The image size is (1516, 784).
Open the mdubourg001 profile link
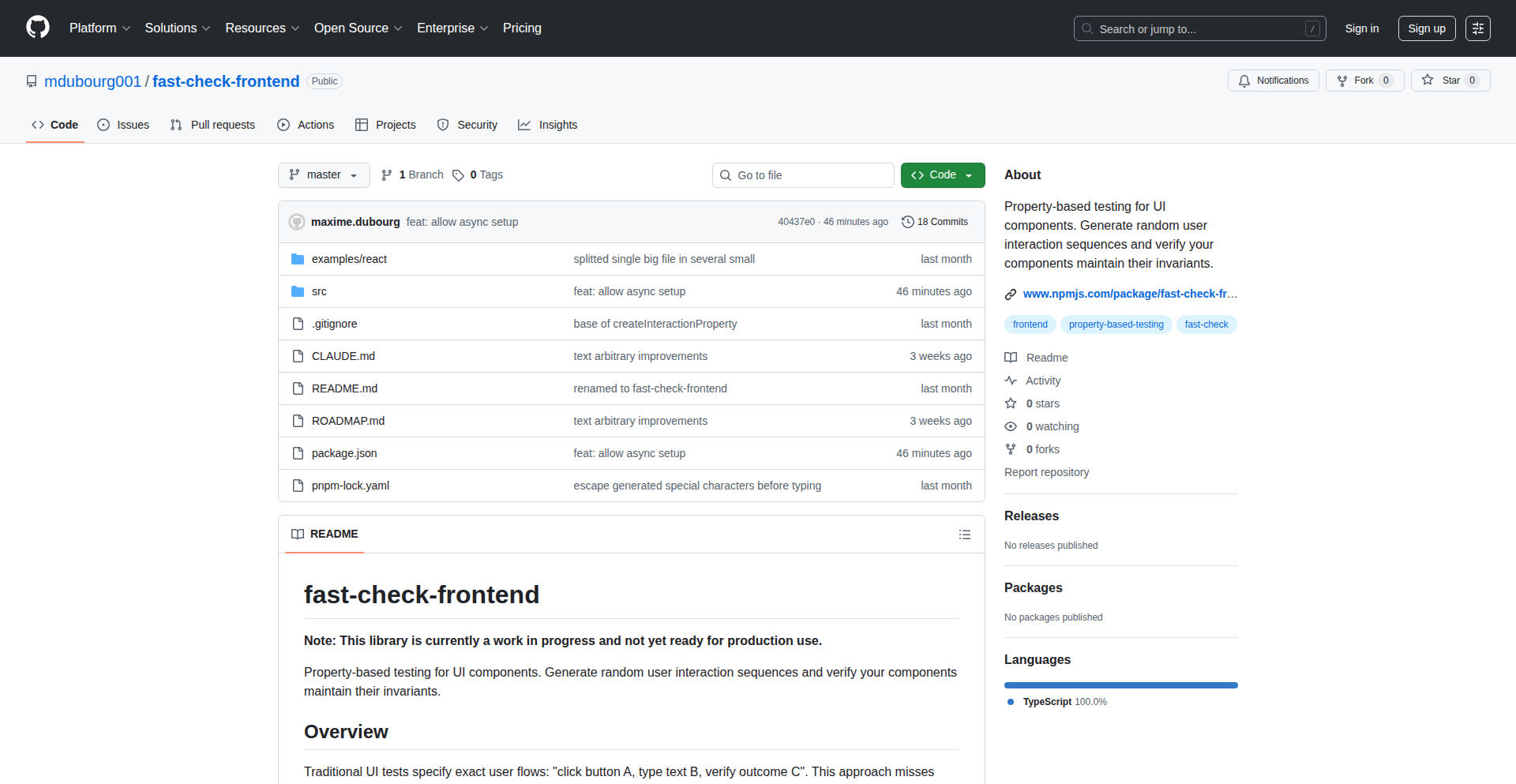(92, 81)
